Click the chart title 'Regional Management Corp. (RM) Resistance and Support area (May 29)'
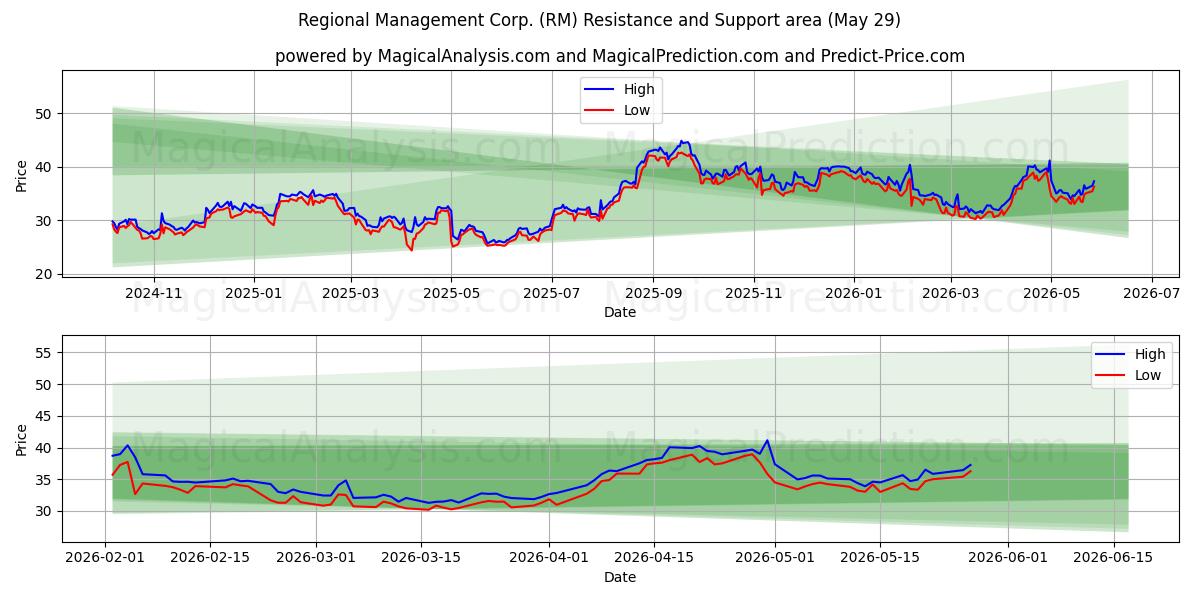The image size is (1200, 600). click(x=599, y=20)
